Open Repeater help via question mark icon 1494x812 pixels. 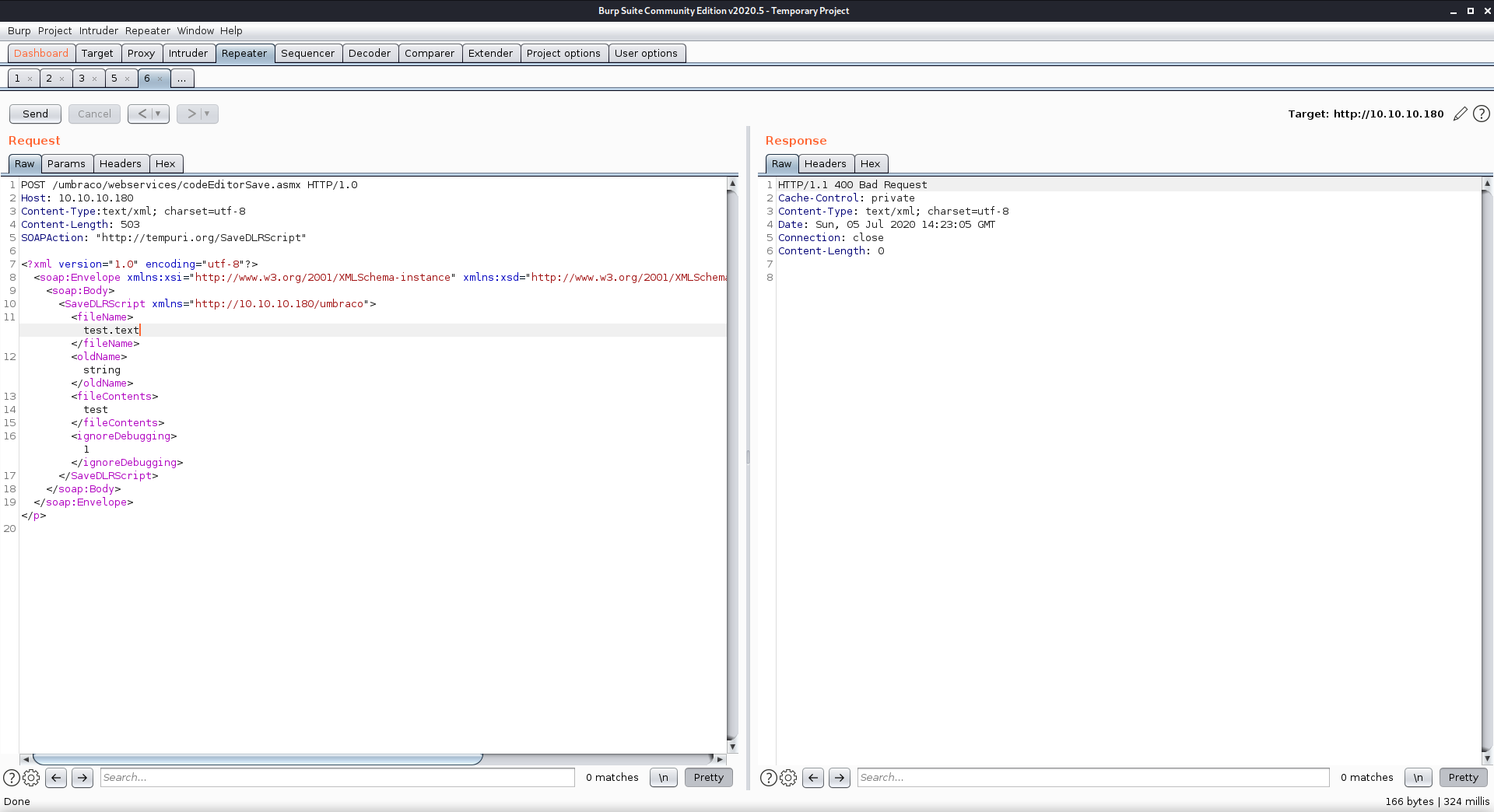tap(1482, 114)
